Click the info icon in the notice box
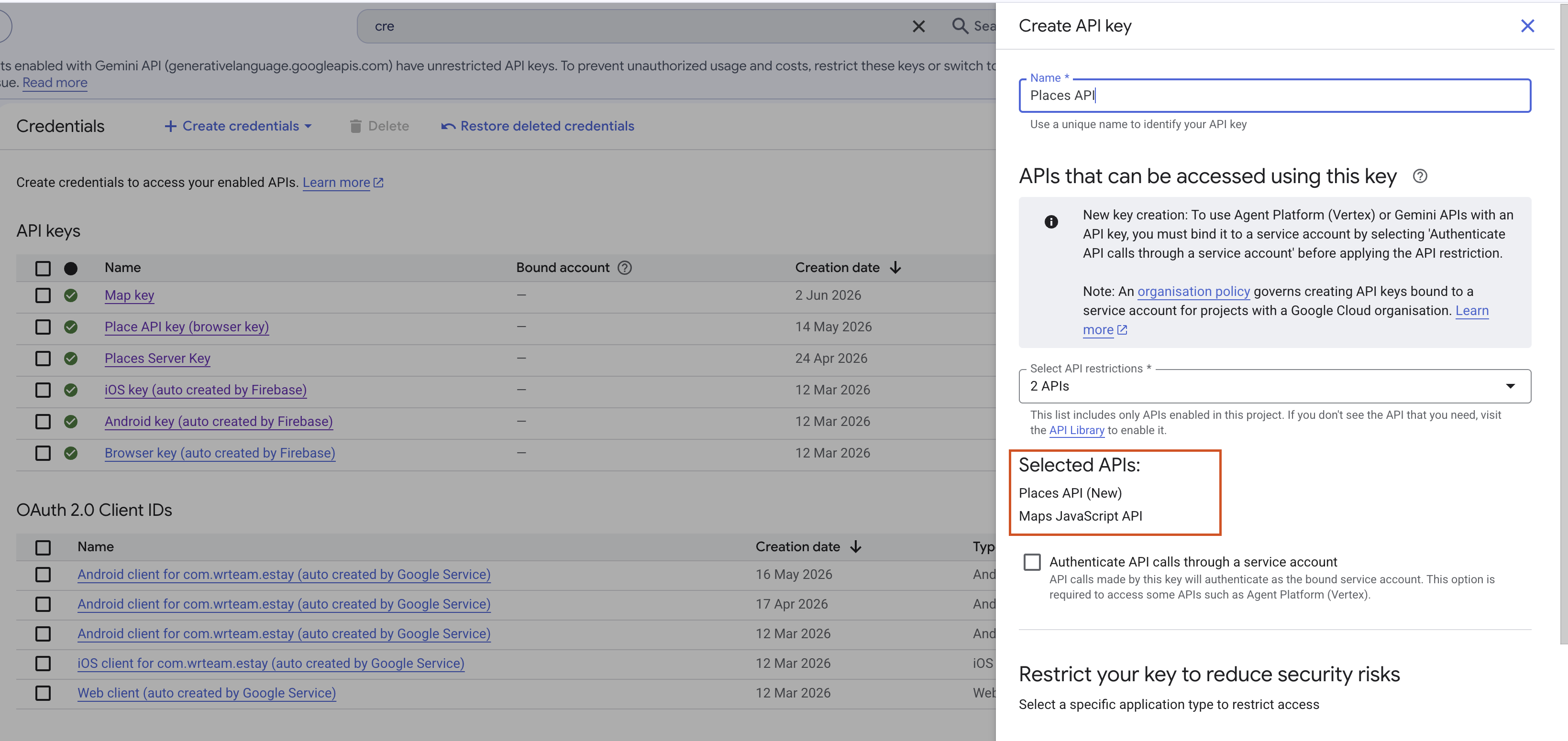Image resolution: width=1568 pixels, height=741 pixels. pos(1050,221)
